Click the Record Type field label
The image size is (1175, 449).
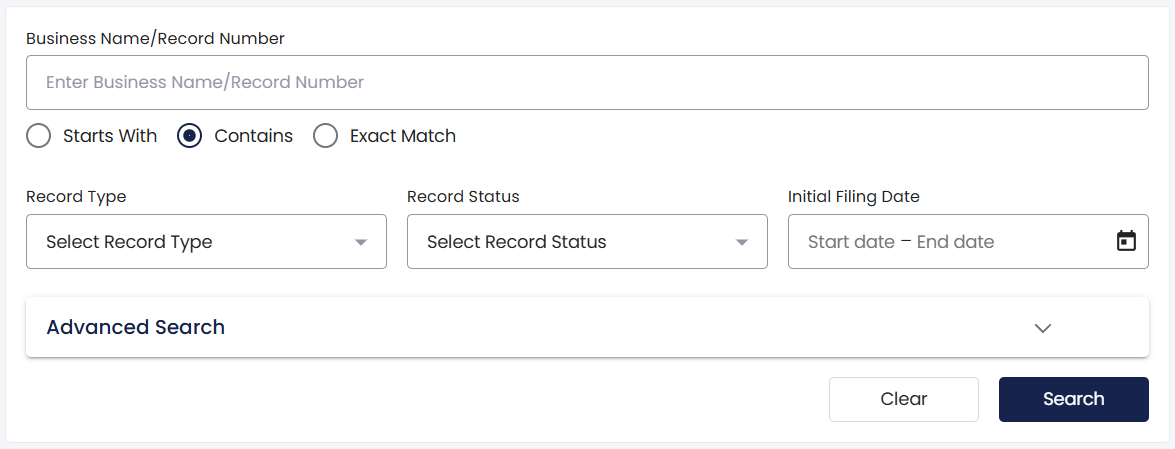76,196
